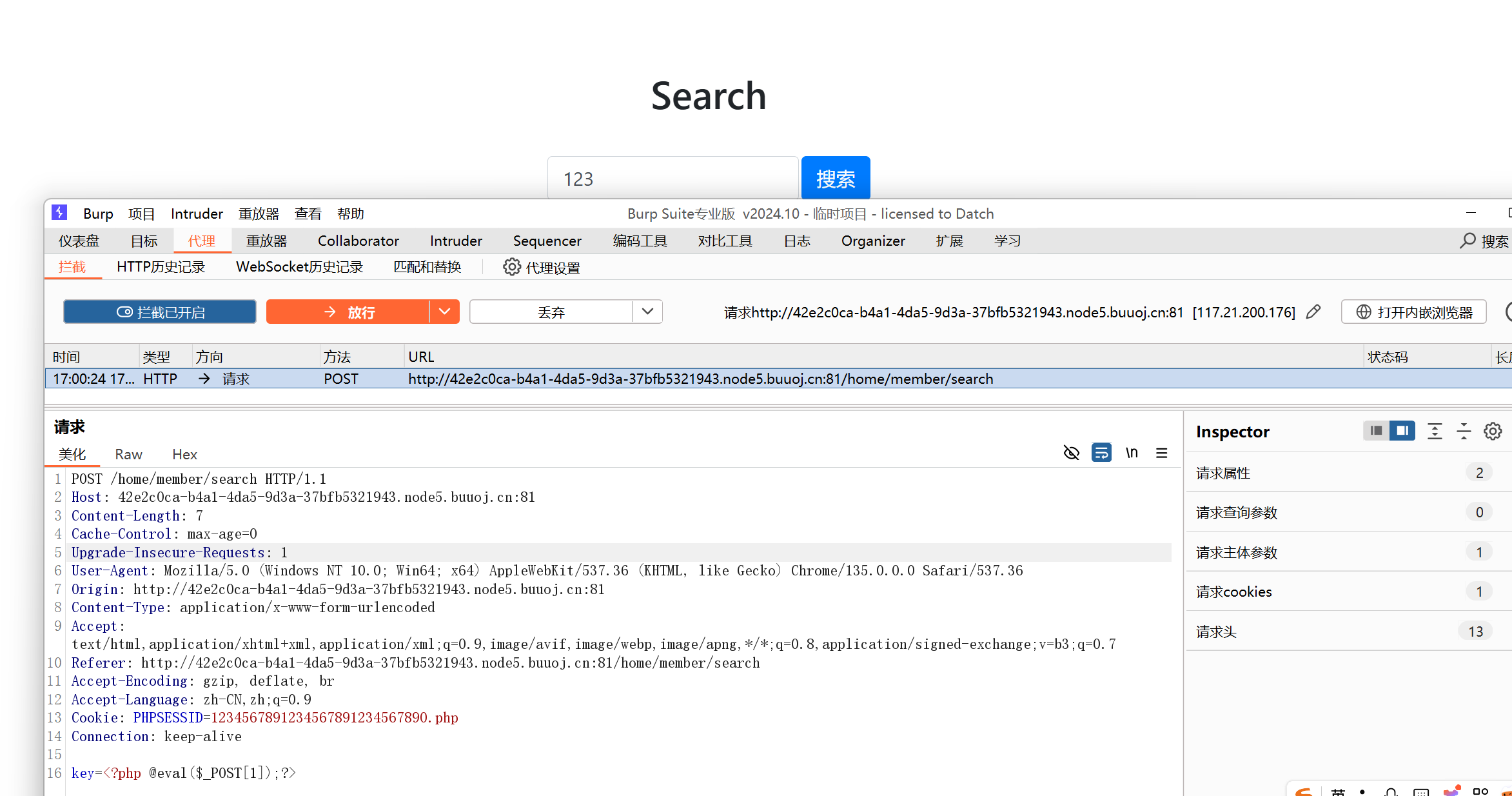Toggle the Intercept is on button

[x=160, y=312]
